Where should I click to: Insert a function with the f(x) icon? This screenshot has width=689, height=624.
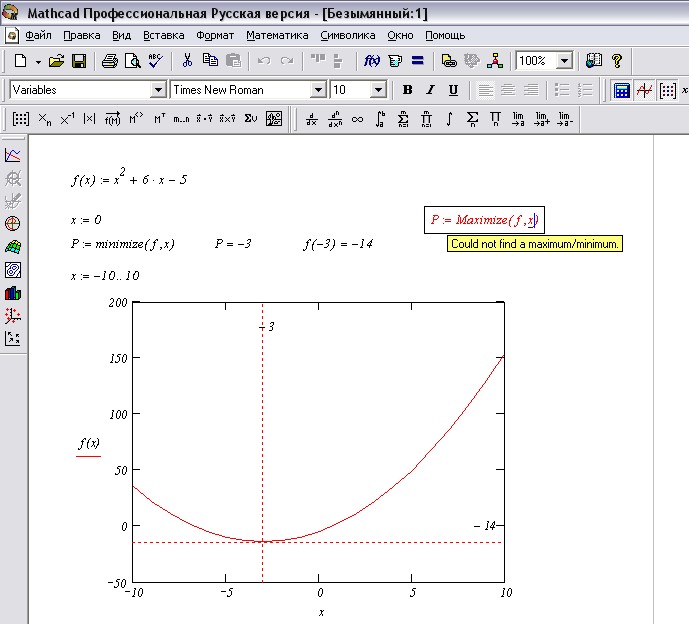tap(372, 61)
